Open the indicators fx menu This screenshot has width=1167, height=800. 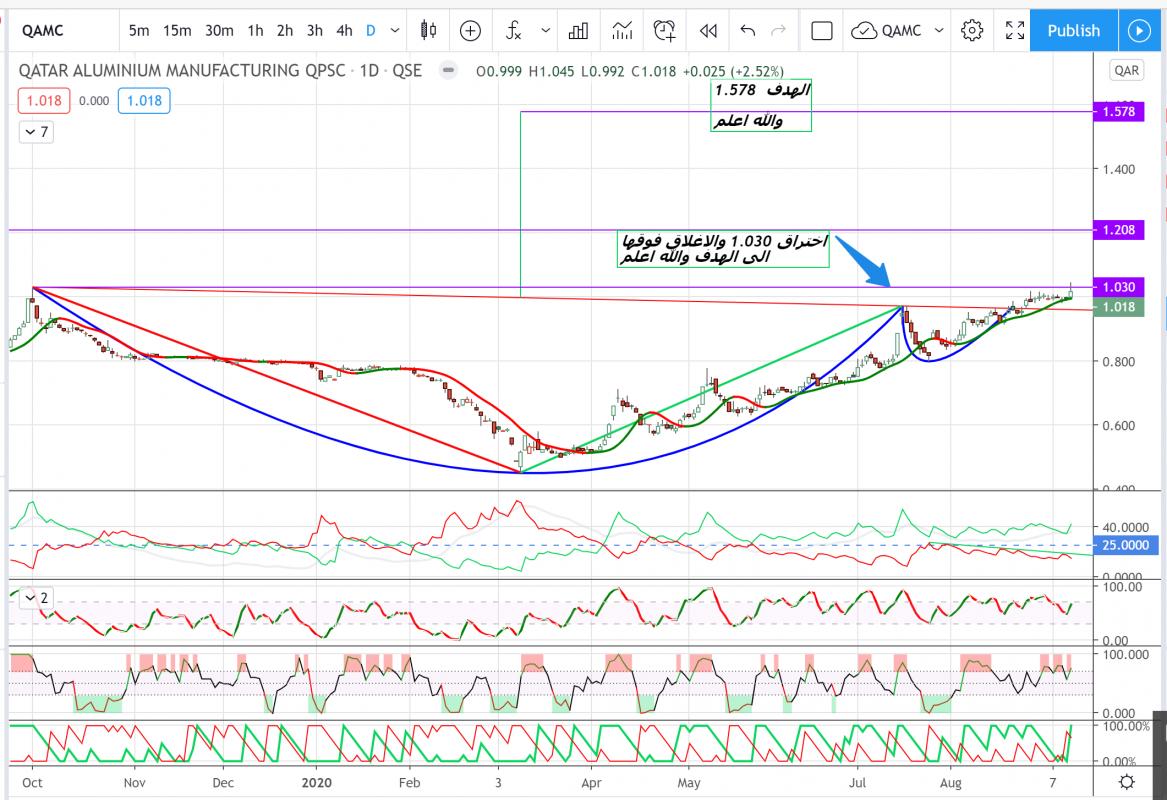tap(513, 30)
